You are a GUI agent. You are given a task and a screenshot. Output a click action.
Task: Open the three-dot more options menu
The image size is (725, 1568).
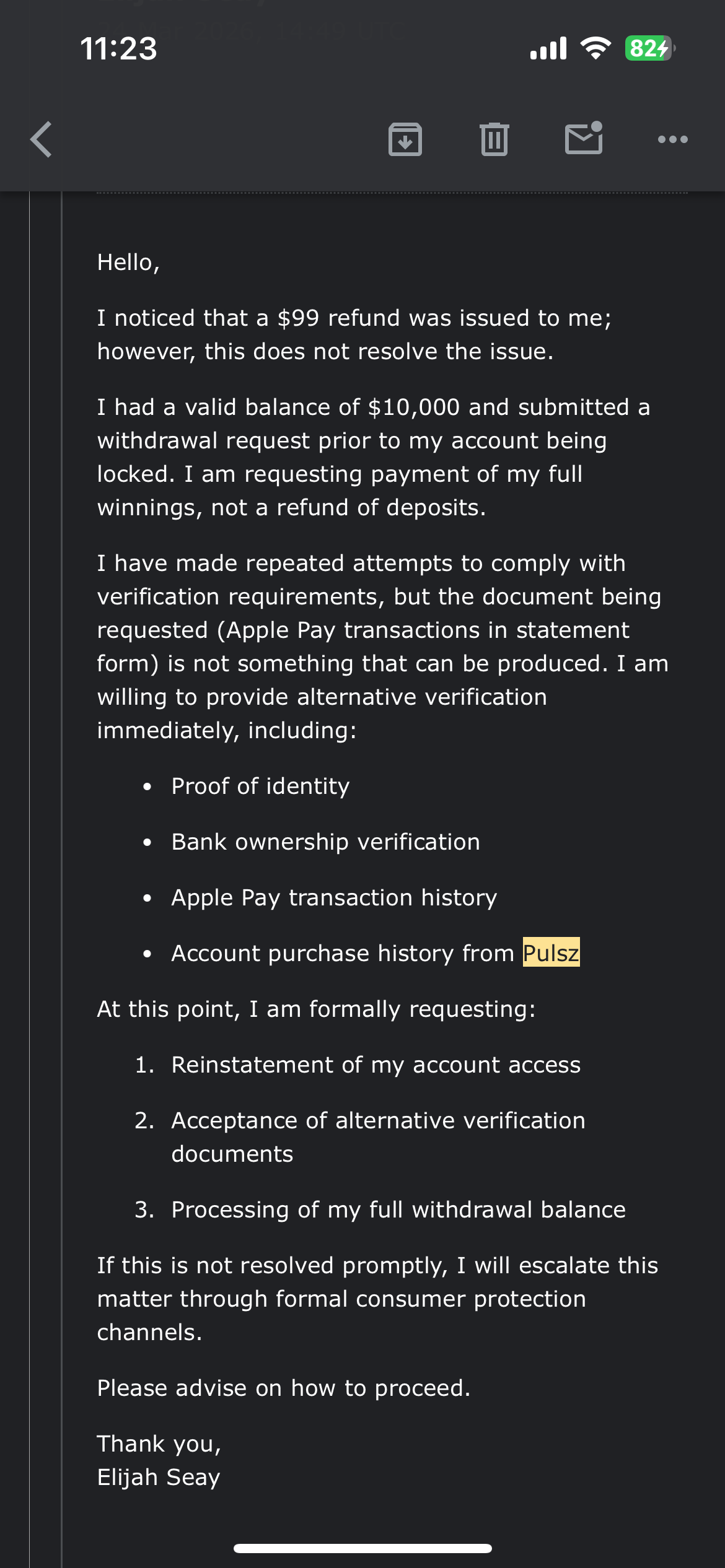tap(672, 139)
